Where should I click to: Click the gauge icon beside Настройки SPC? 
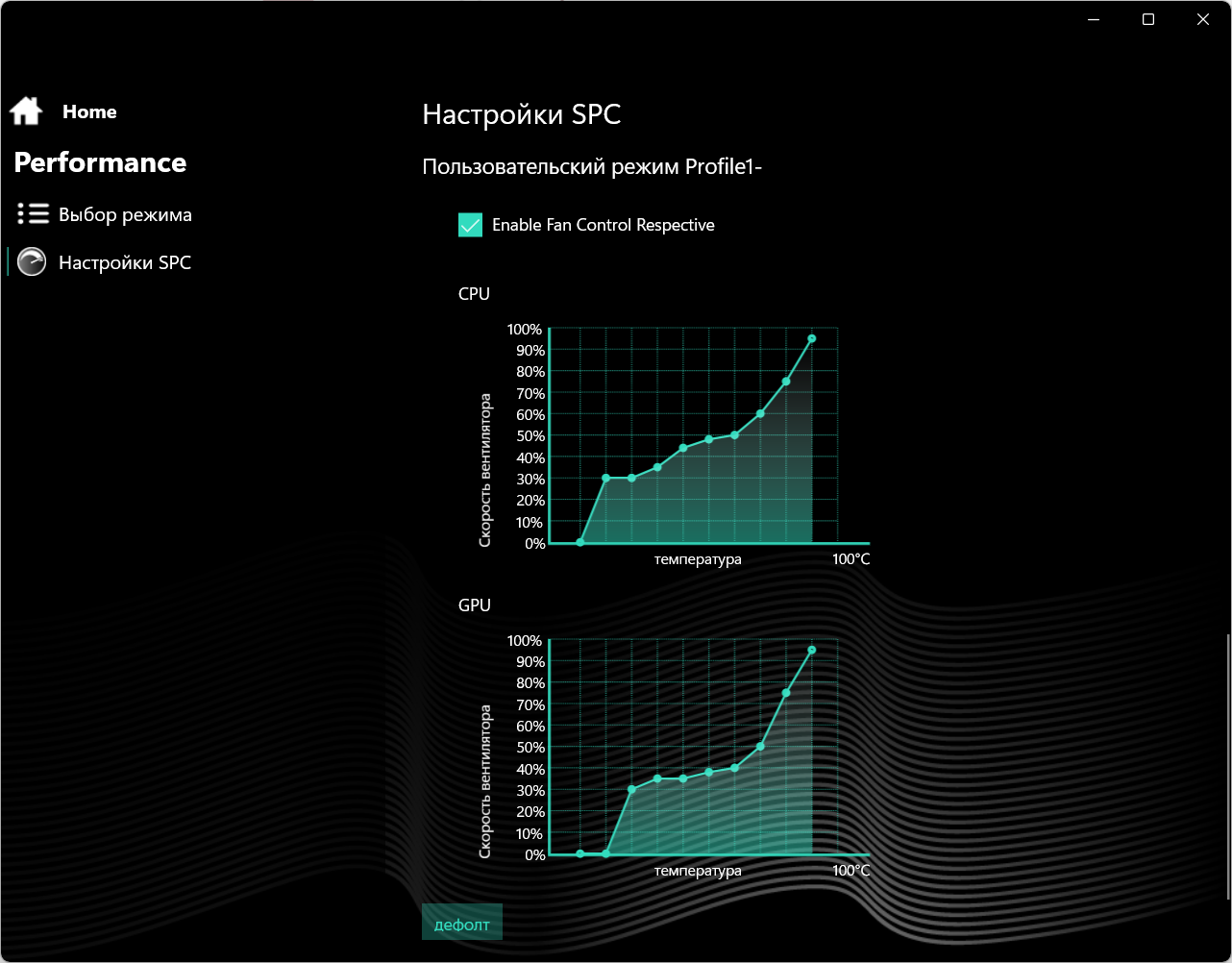[32, 262]
